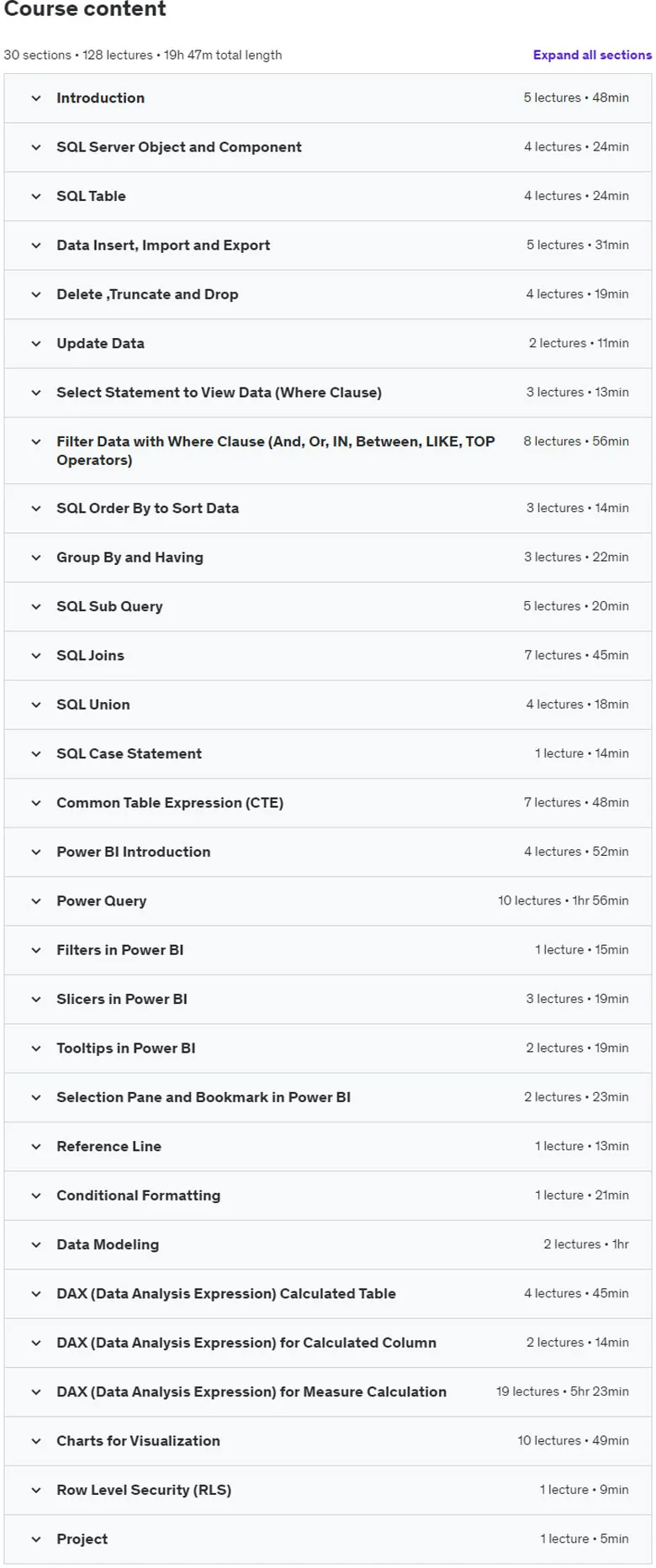Expand the Project section chevron

click(x=36, y=1539)
